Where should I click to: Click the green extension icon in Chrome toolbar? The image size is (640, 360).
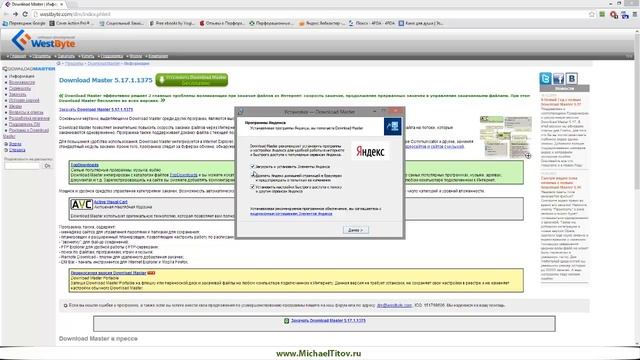coord(602,14)
